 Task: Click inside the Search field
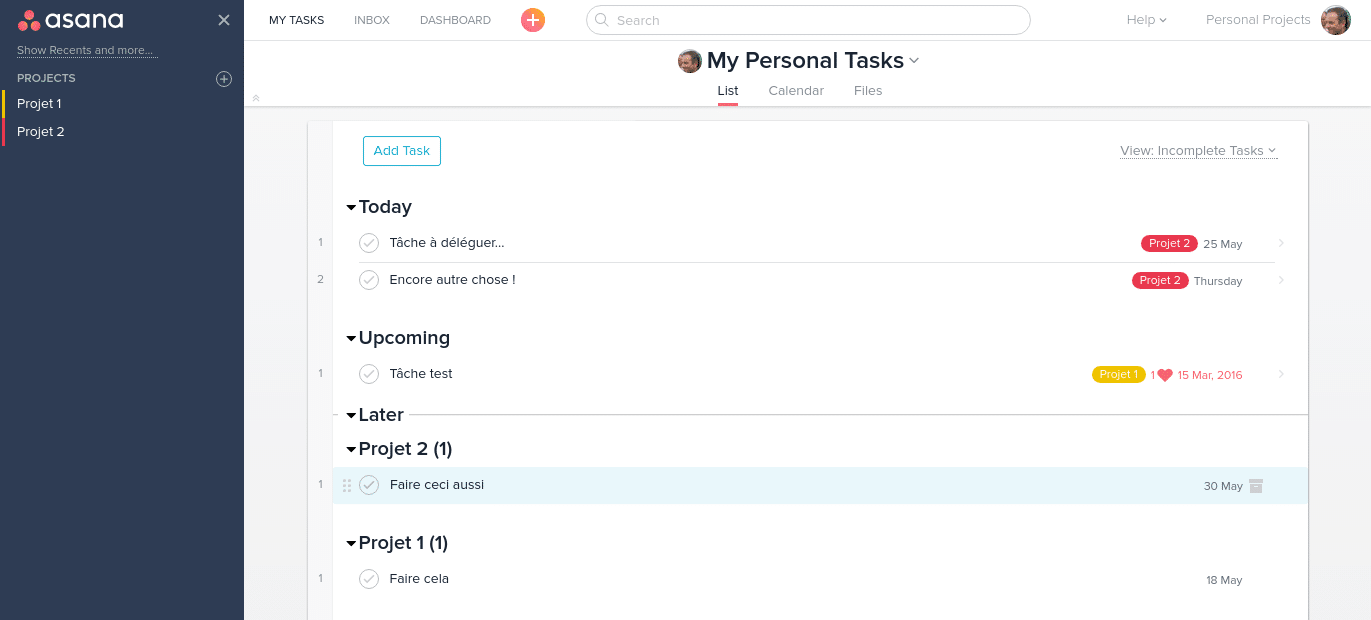click(808, 20)
